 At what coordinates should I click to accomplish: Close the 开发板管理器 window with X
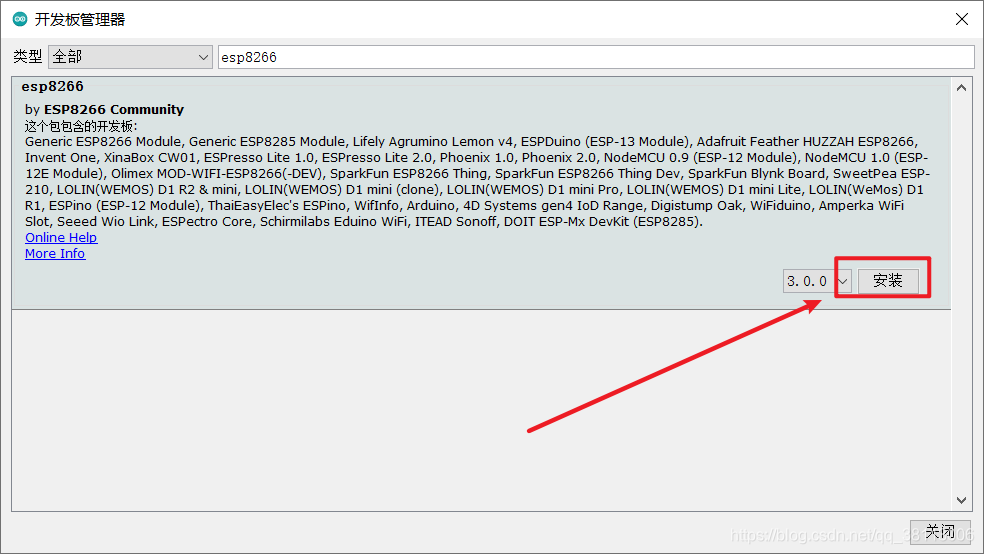point(961,19)
